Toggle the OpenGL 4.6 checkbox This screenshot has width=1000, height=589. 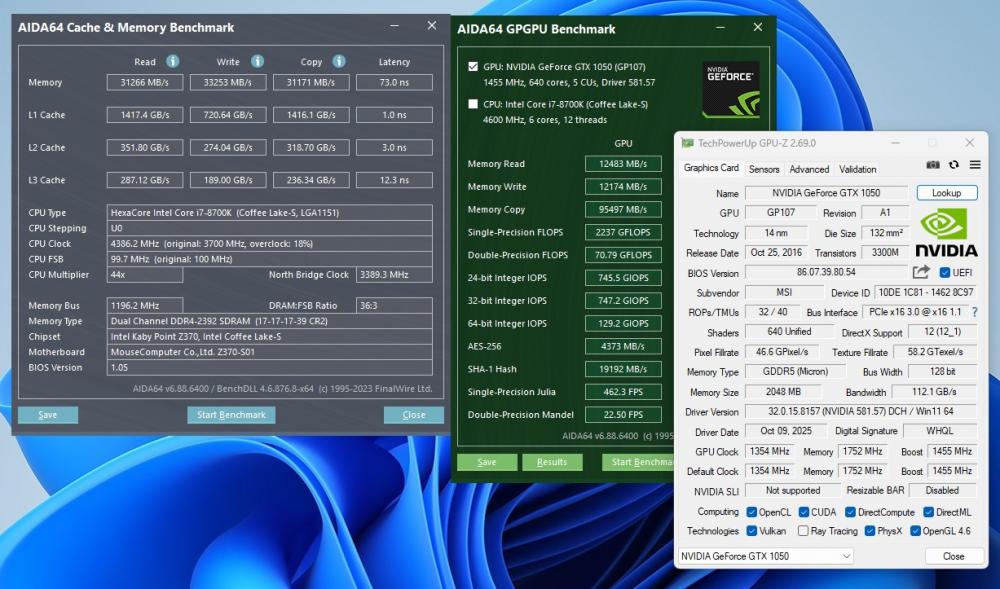[916, 530]
